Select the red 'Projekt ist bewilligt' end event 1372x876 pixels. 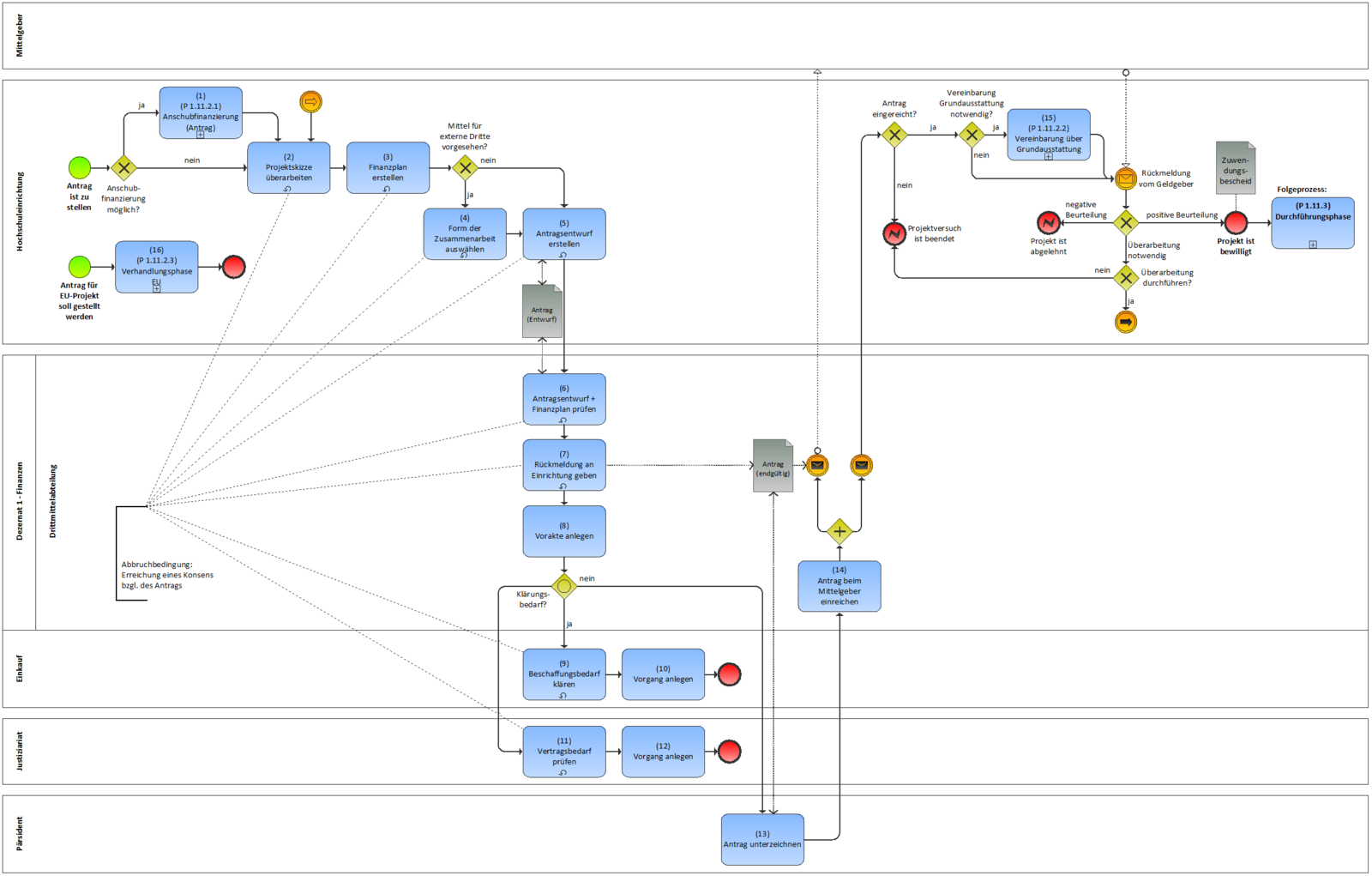(x=1235, y=223)
